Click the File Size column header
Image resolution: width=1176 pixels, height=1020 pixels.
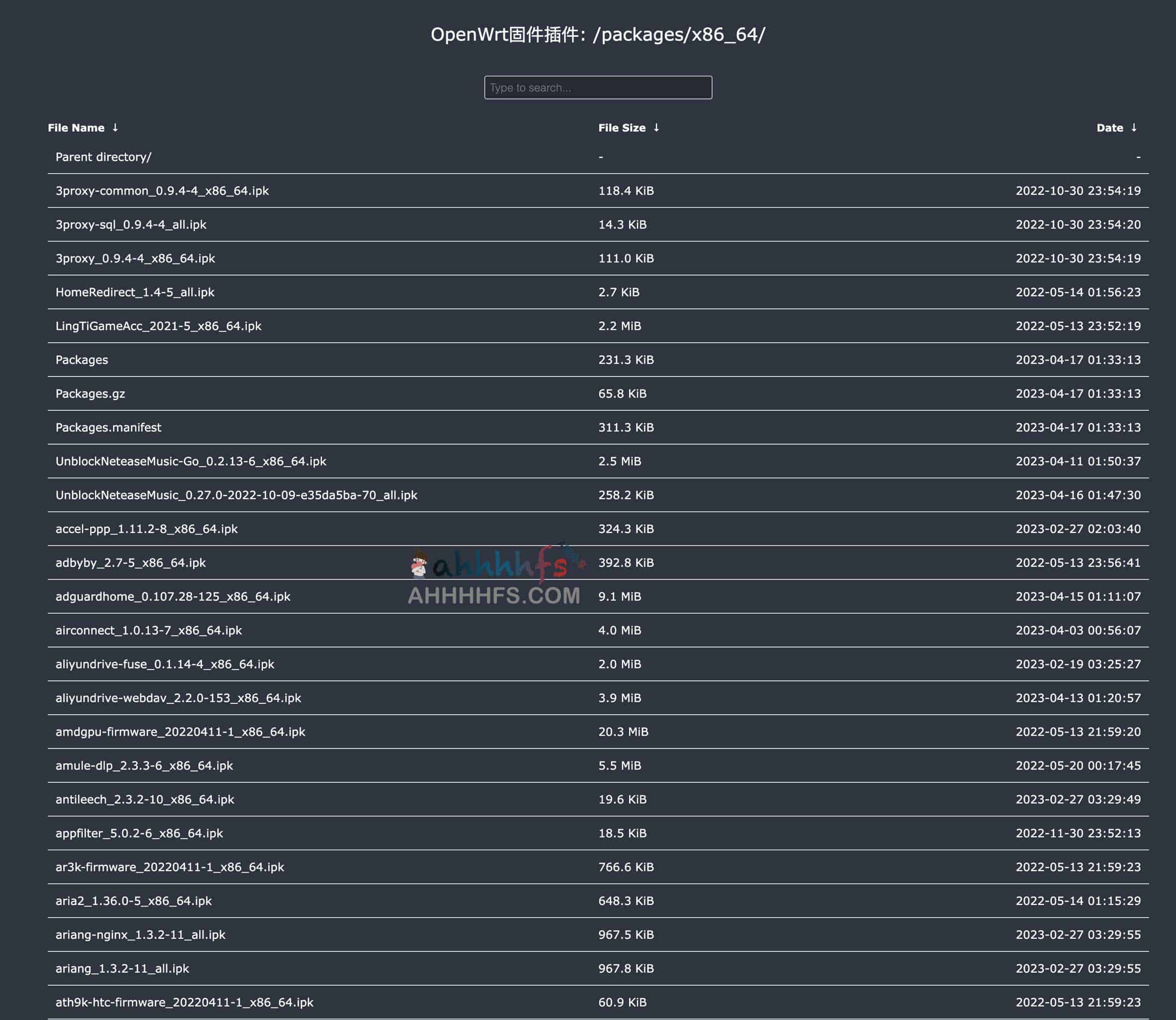click(622, 127)
